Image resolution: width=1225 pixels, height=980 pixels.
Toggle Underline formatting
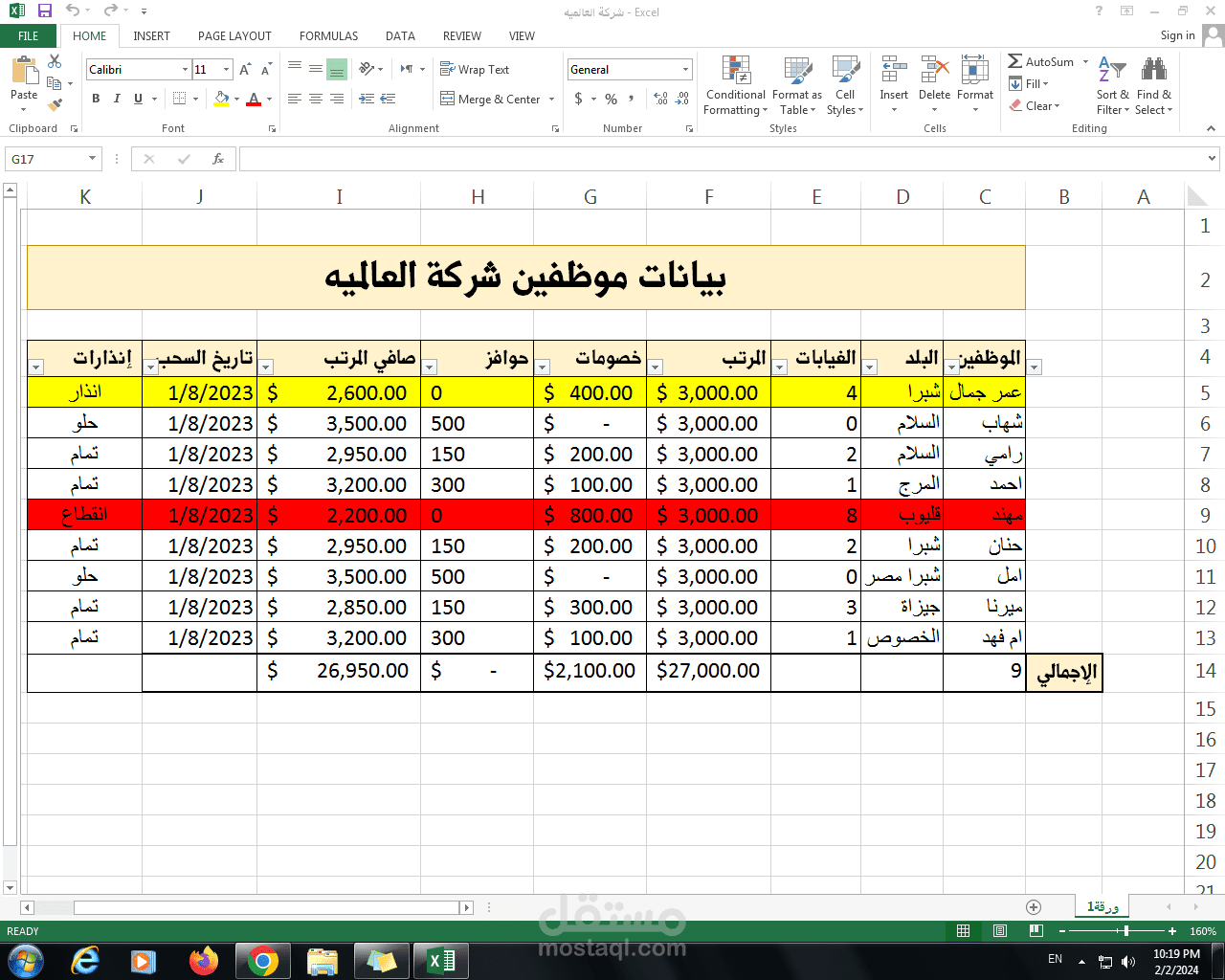138,99
